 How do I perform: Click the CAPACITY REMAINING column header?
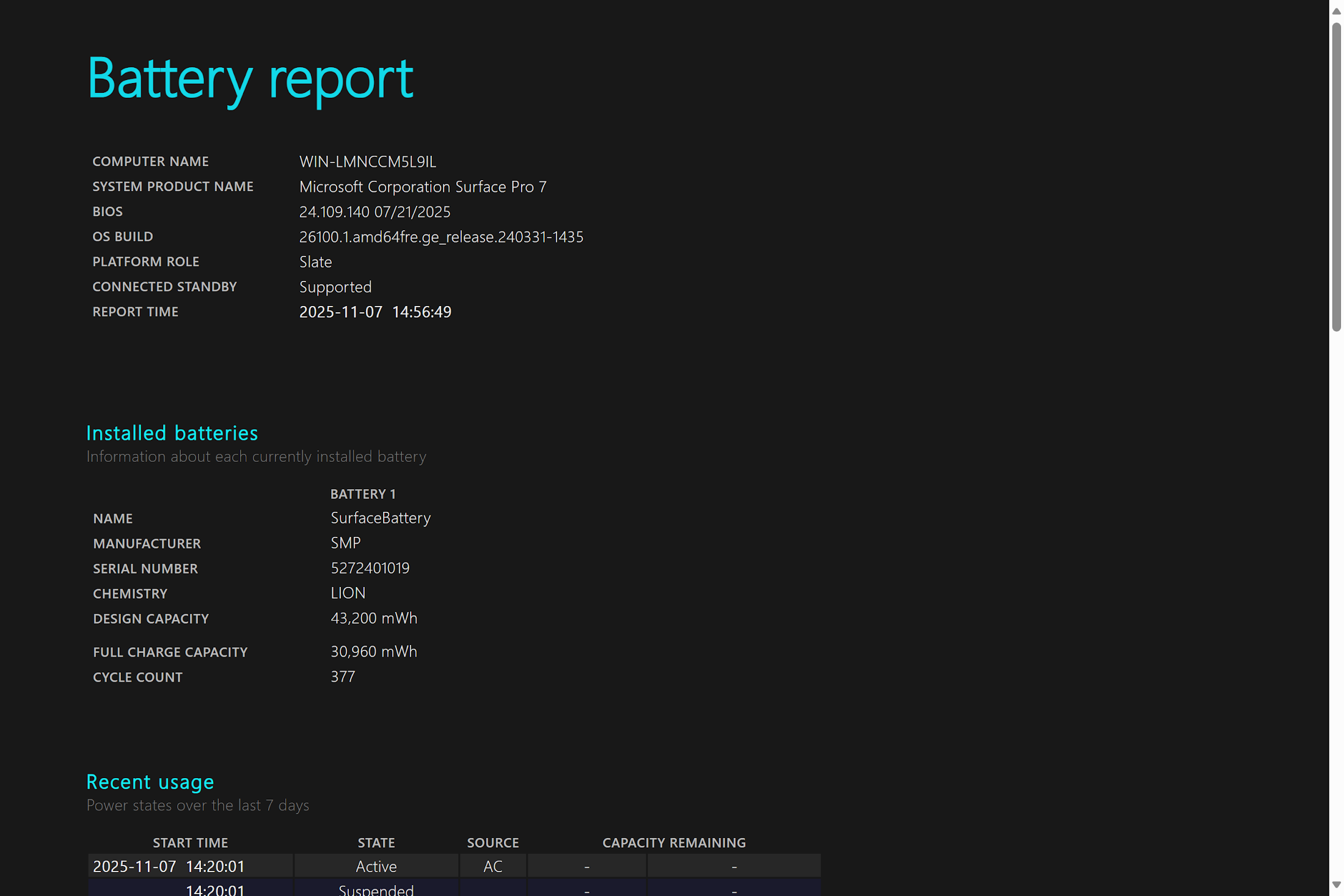pos(673,843)
